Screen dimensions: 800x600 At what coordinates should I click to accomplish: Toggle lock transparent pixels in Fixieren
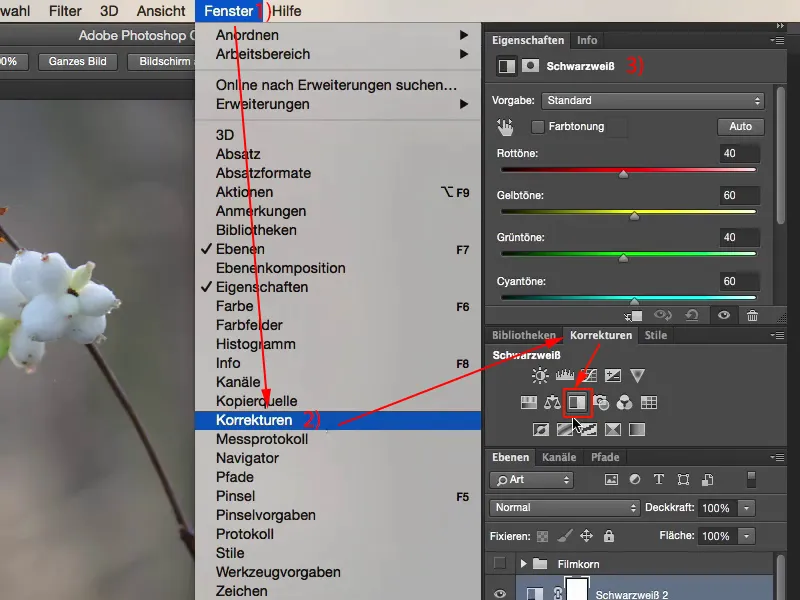point(542,536)
